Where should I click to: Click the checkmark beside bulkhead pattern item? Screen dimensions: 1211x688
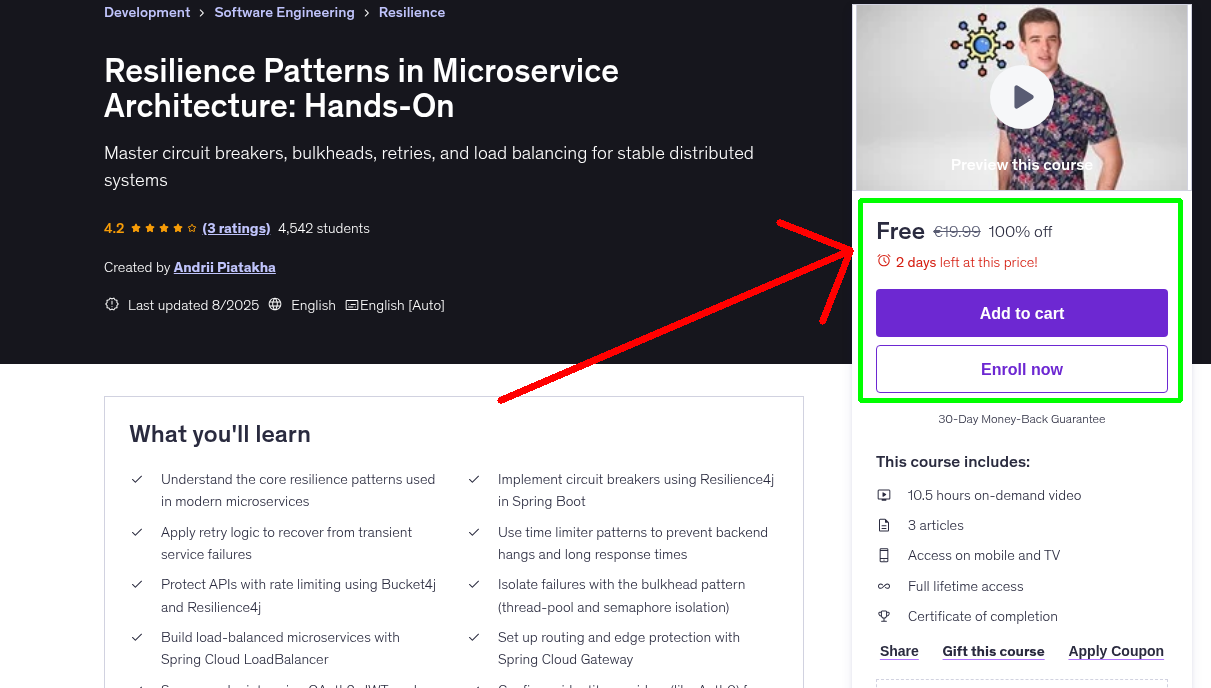click(x=473, y=584)
